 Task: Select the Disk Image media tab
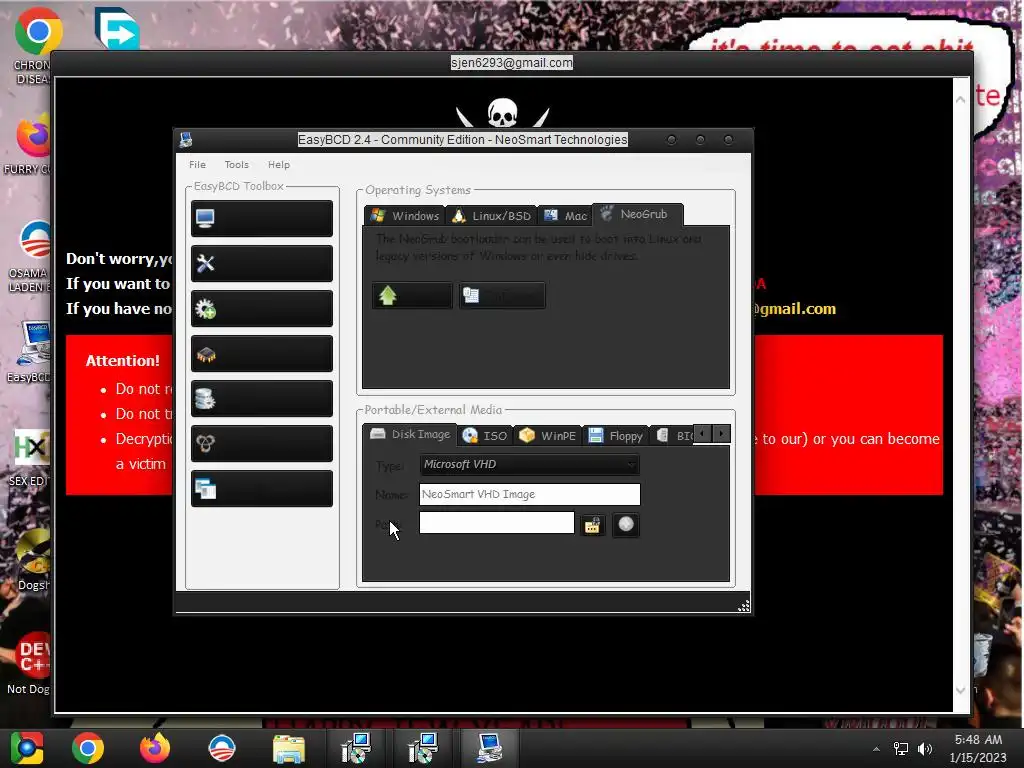[410, 434]
